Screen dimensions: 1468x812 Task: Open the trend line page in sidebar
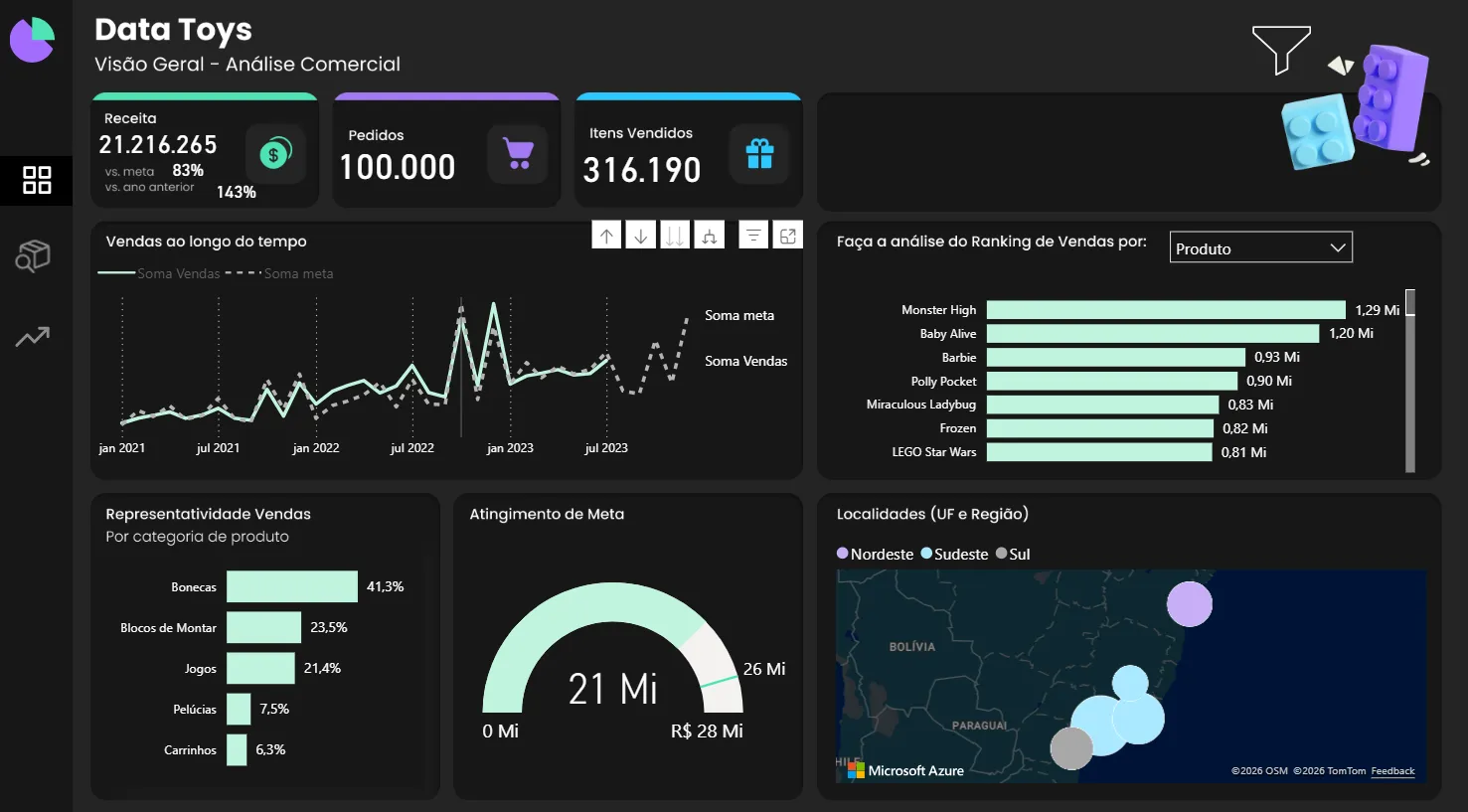click(33, 337)
